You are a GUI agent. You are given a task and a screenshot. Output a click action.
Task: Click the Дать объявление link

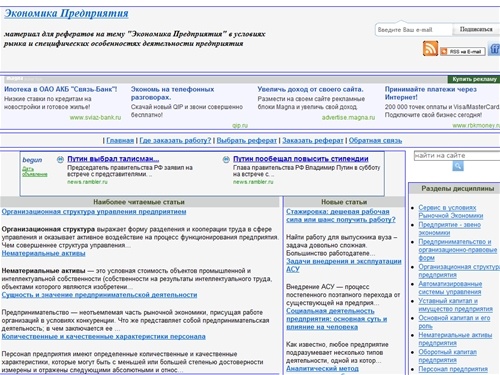[35, 171]
